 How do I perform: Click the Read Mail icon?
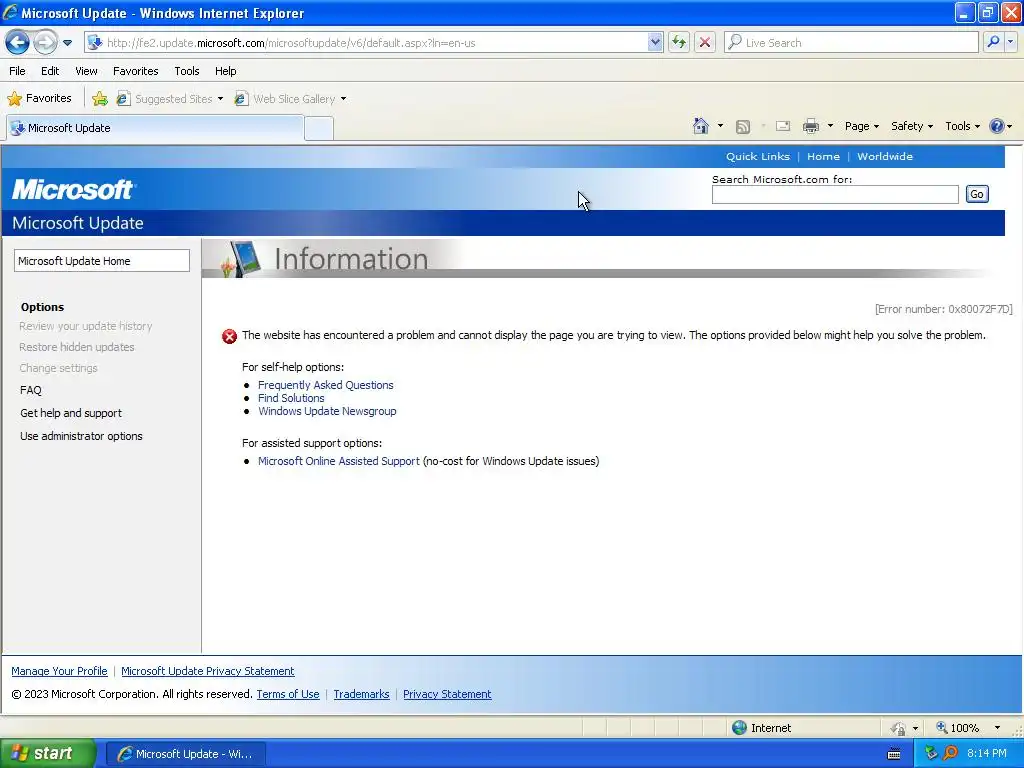tap(783, 126)
